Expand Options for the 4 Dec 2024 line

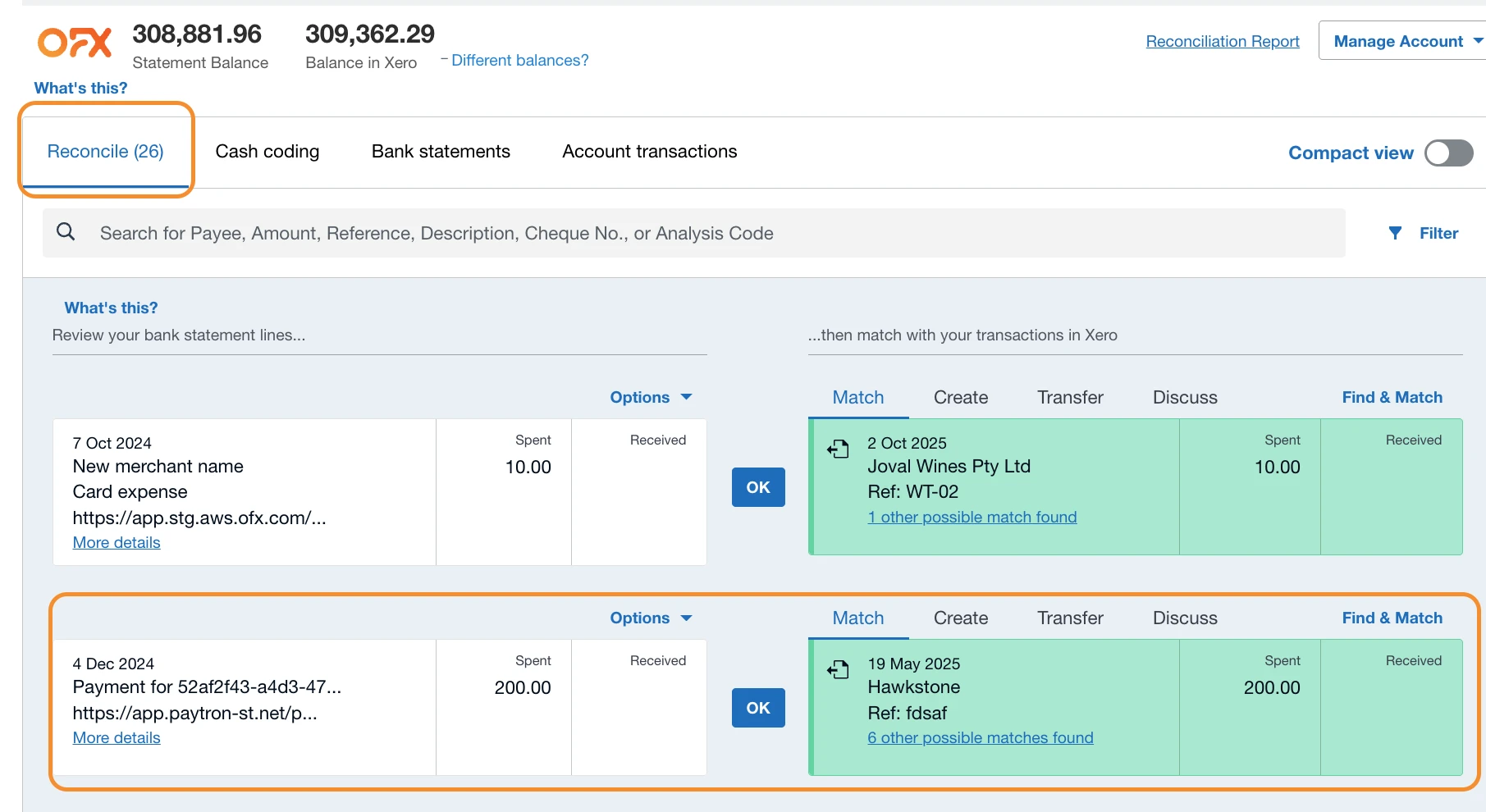(651, 618)
